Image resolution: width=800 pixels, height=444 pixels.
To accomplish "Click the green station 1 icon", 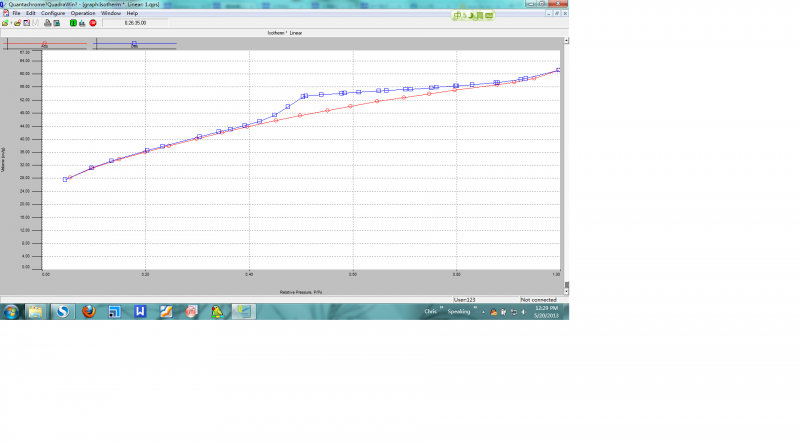I will [x=73, y=23].
